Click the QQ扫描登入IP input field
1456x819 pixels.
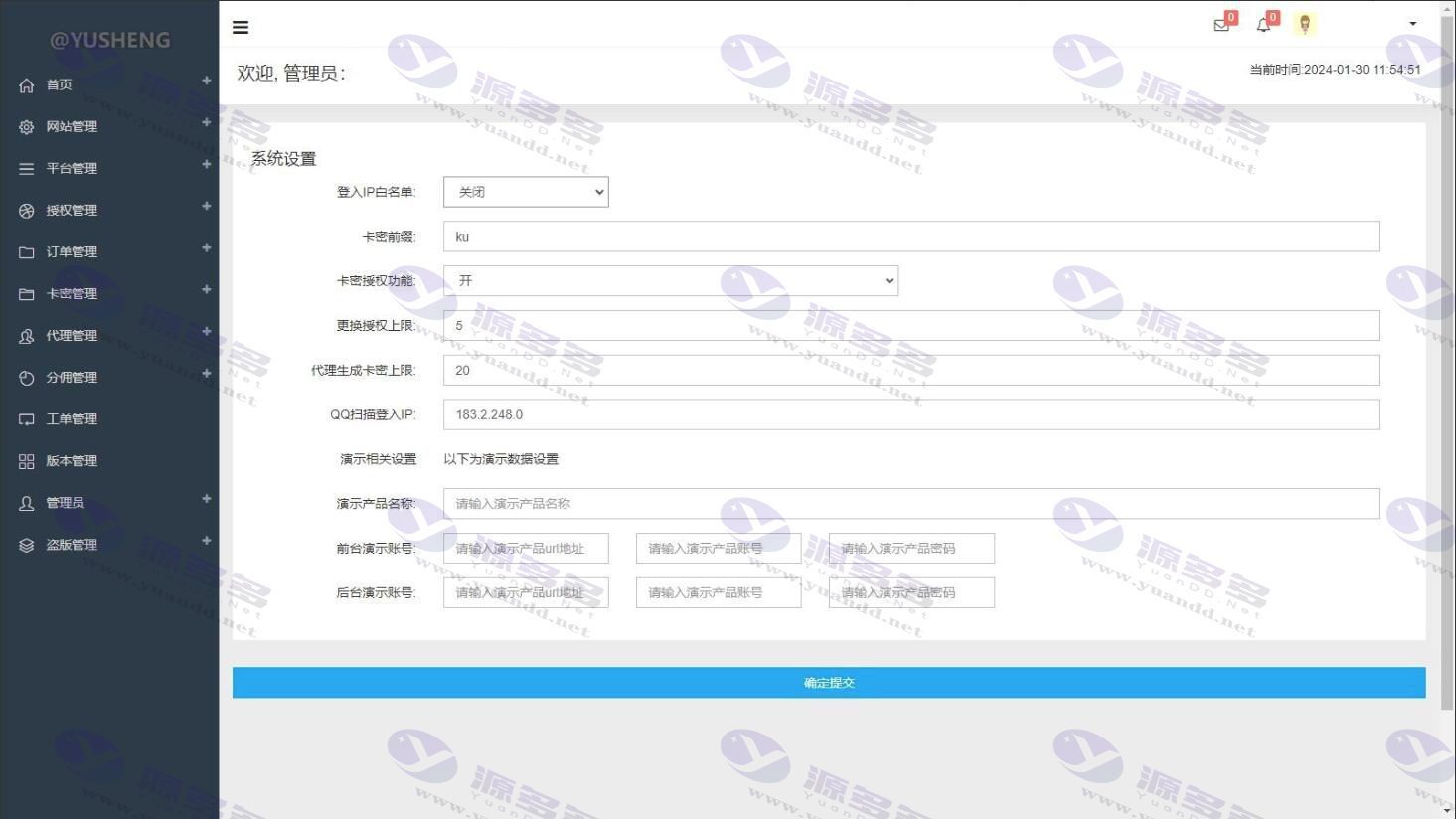[x=911, y=414]
